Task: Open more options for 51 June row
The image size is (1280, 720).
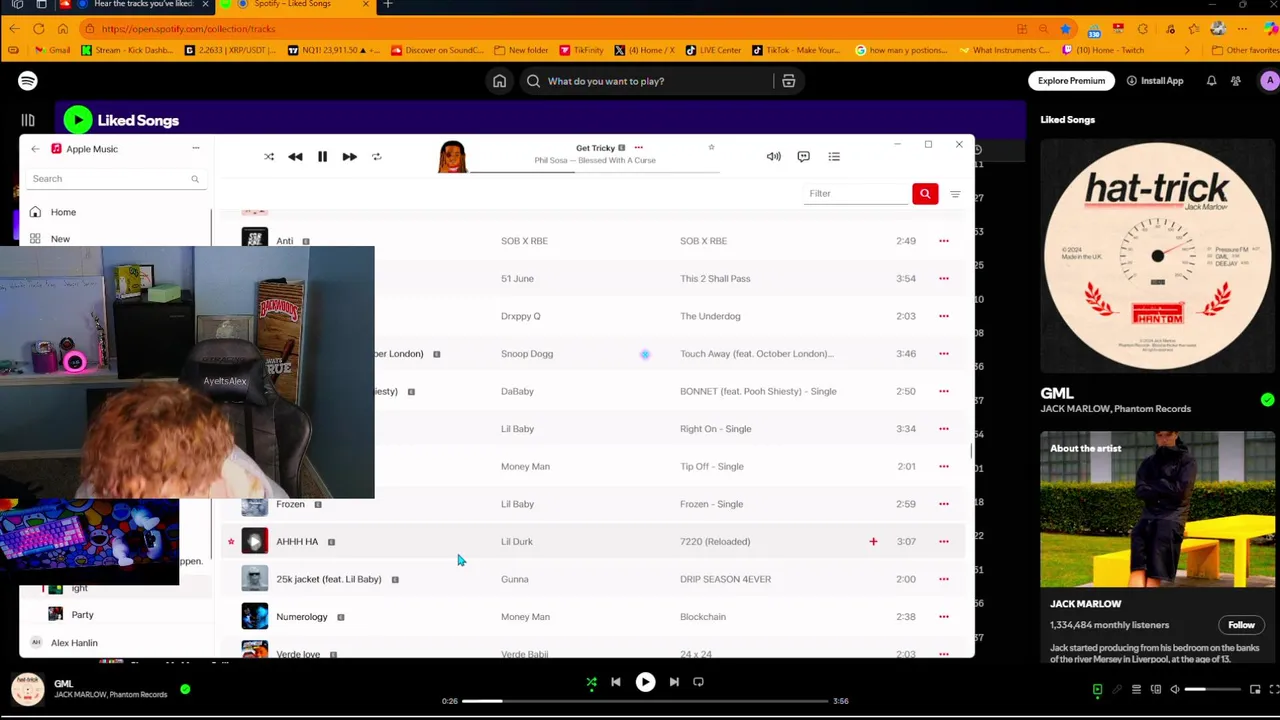Action: pos(944,278)
